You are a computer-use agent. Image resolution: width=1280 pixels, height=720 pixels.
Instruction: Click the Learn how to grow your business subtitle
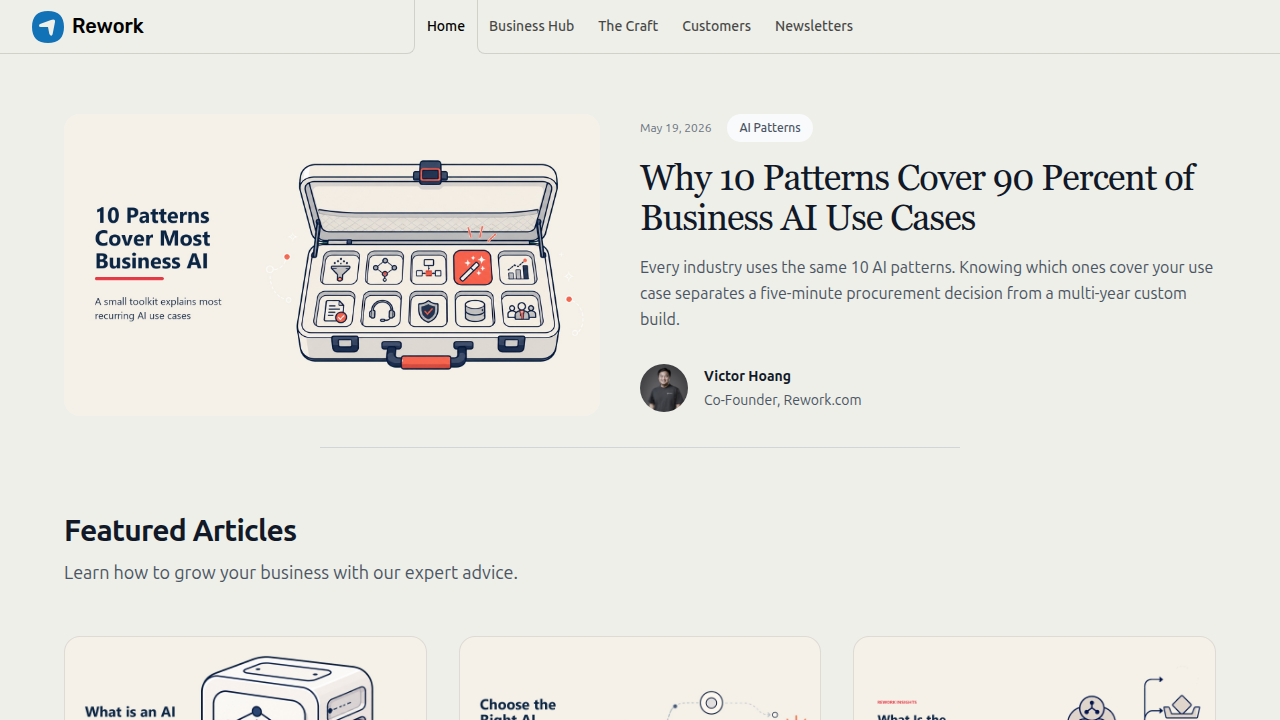point(291,573)
